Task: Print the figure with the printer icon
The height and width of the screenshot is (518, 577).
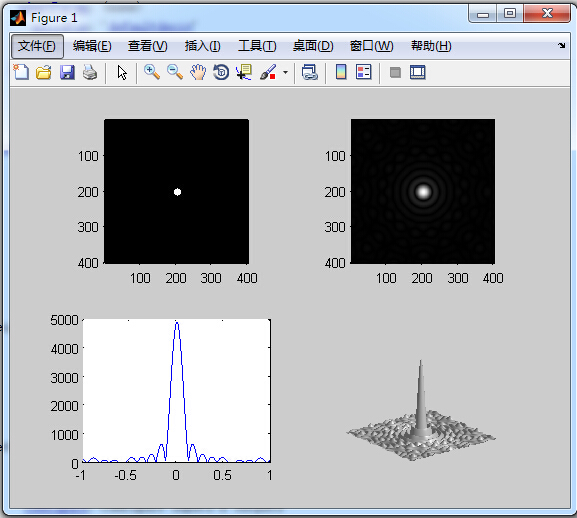Action: click(x=90, y=72)
